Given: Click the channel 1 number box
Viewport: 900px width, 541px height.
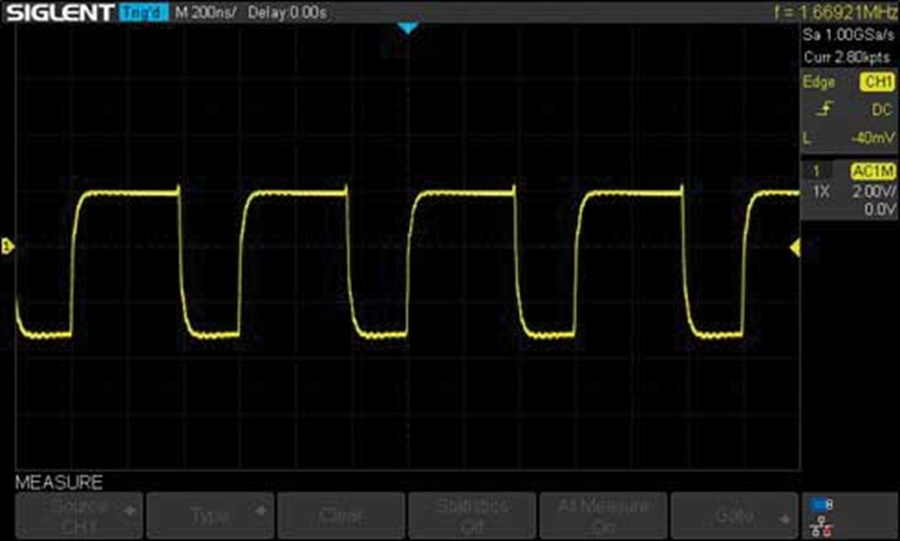Looking at the screenshot, I should (816, 170).
